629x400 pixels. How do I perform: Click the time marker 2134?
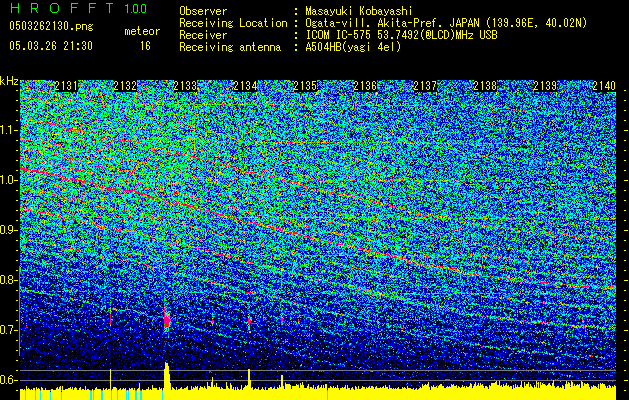pyautogui.click(x=246, y=86)
